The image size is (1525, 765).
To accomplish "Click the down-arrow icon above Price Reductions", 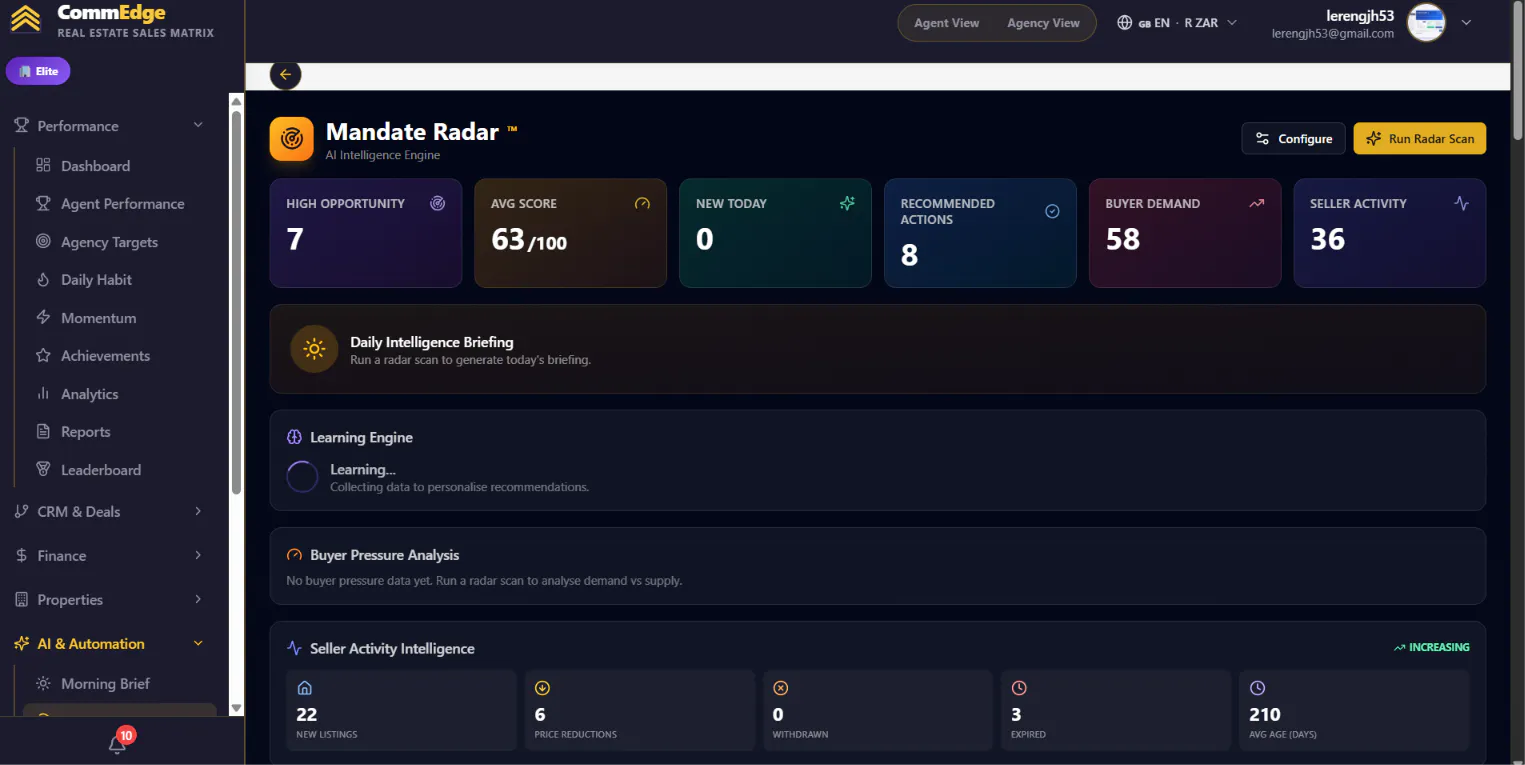I will tap(543, 688).
